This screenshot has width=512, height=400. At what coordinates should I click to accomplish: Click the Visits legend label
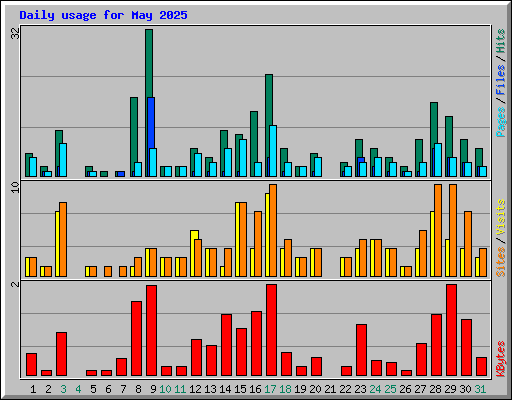point(501,217)
